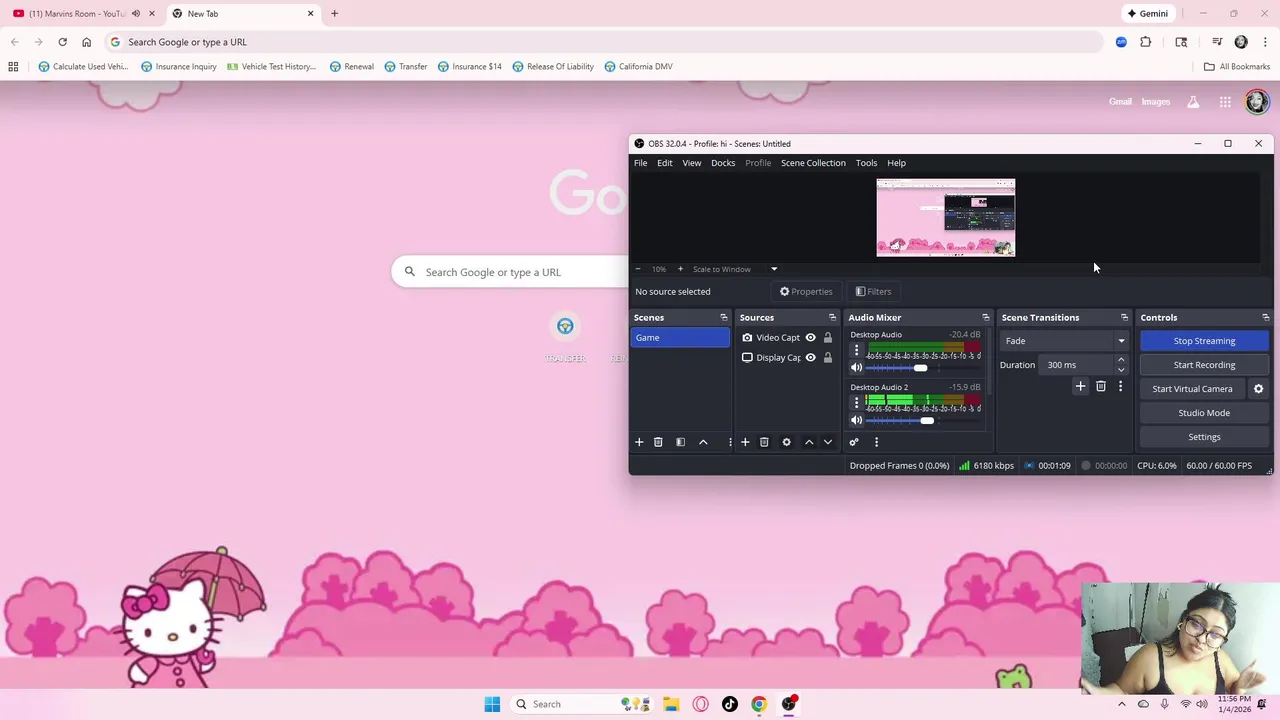Viewport: 1280px width, 720px height.
Task: Open advanced audio properties gears icon
Action: coord(854,442)
